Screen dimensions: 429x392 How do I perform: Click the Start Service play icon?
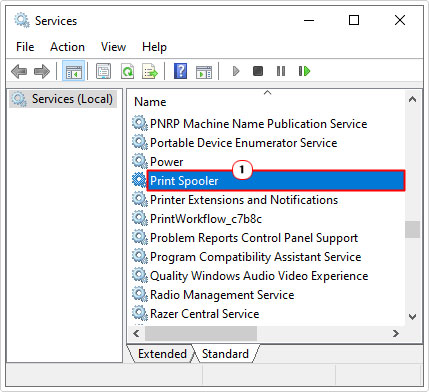click(236, 71)
